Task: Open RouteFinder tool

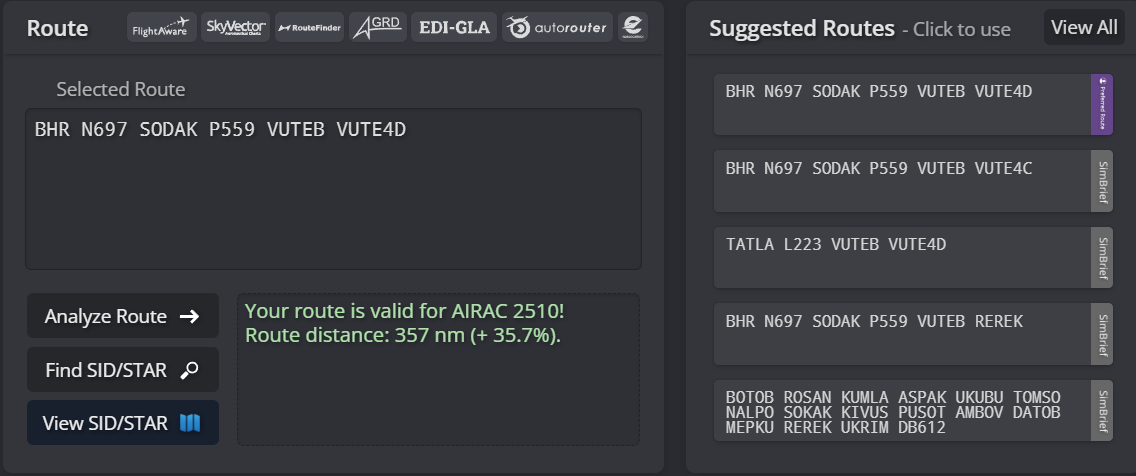Action: click(x=308, y=27)
